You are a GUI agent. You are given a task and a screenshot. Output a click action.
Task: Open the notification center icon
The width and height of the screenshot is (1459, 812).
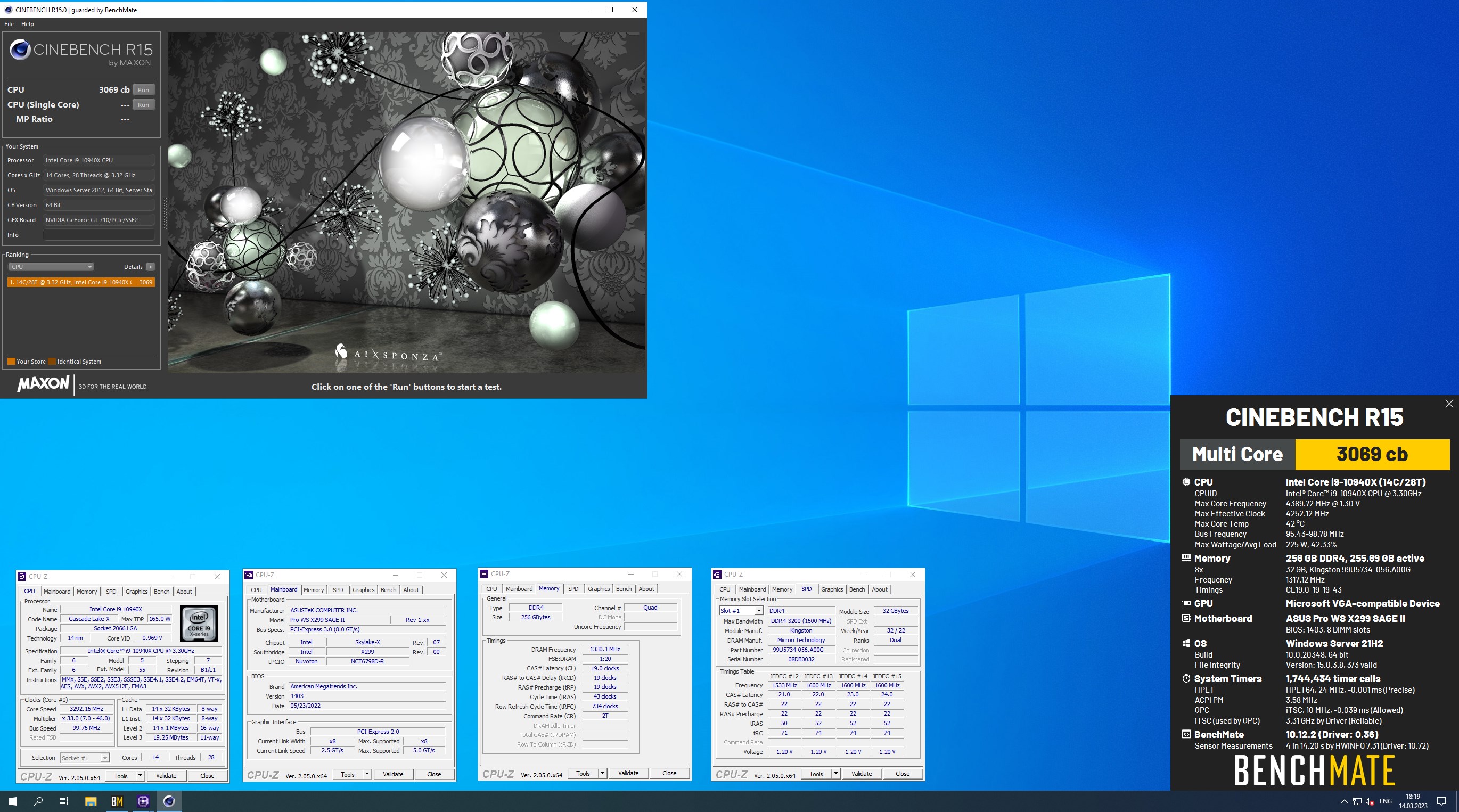tap(1441, 801)
